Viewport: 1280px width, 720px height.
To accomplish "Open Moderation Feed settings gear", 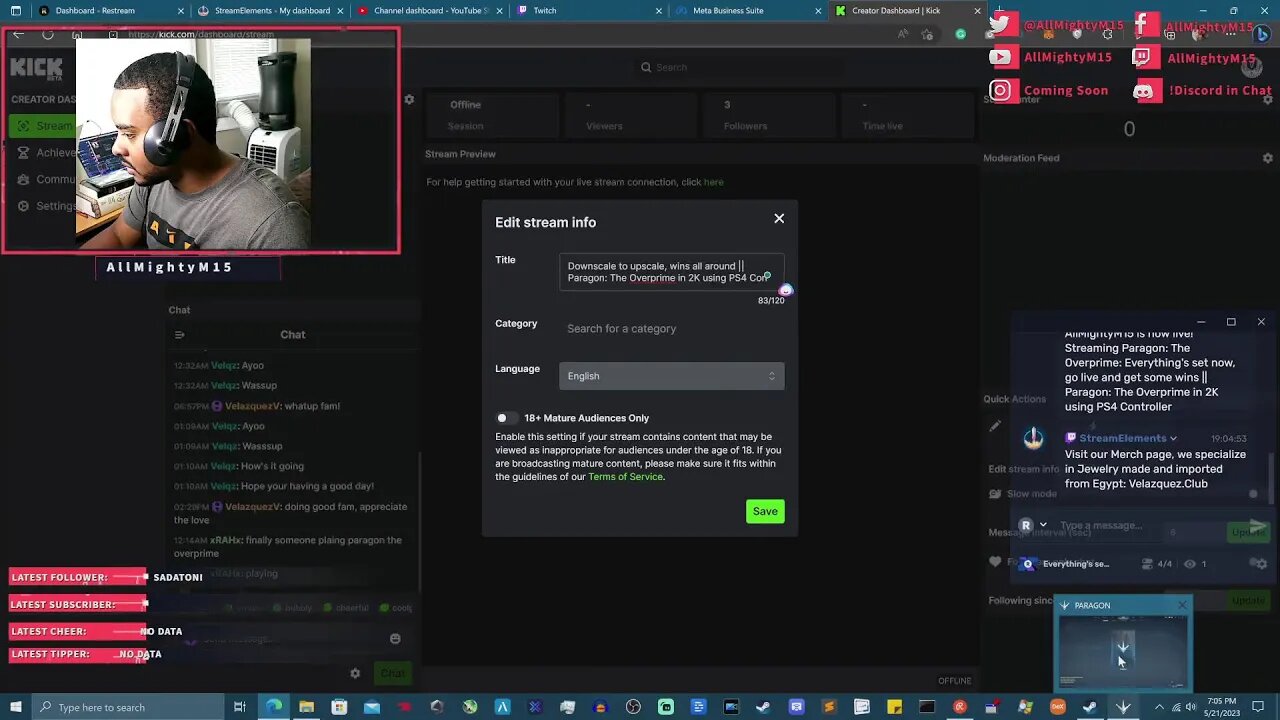I will click(x=1268, y=158).
